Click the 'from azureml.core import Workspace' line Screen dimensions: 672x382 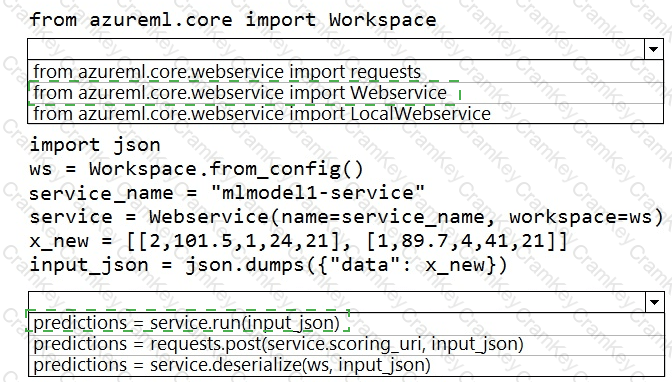[233, 20]
